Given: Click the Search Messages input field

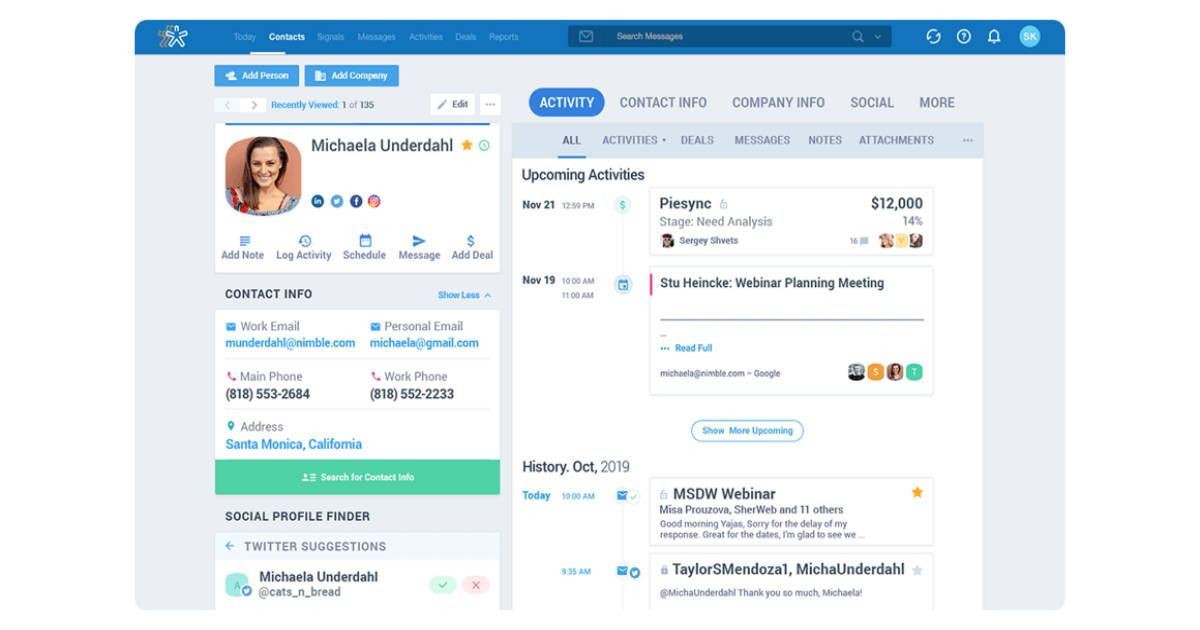Looking at the screenshot, I should tap(720, 35).
